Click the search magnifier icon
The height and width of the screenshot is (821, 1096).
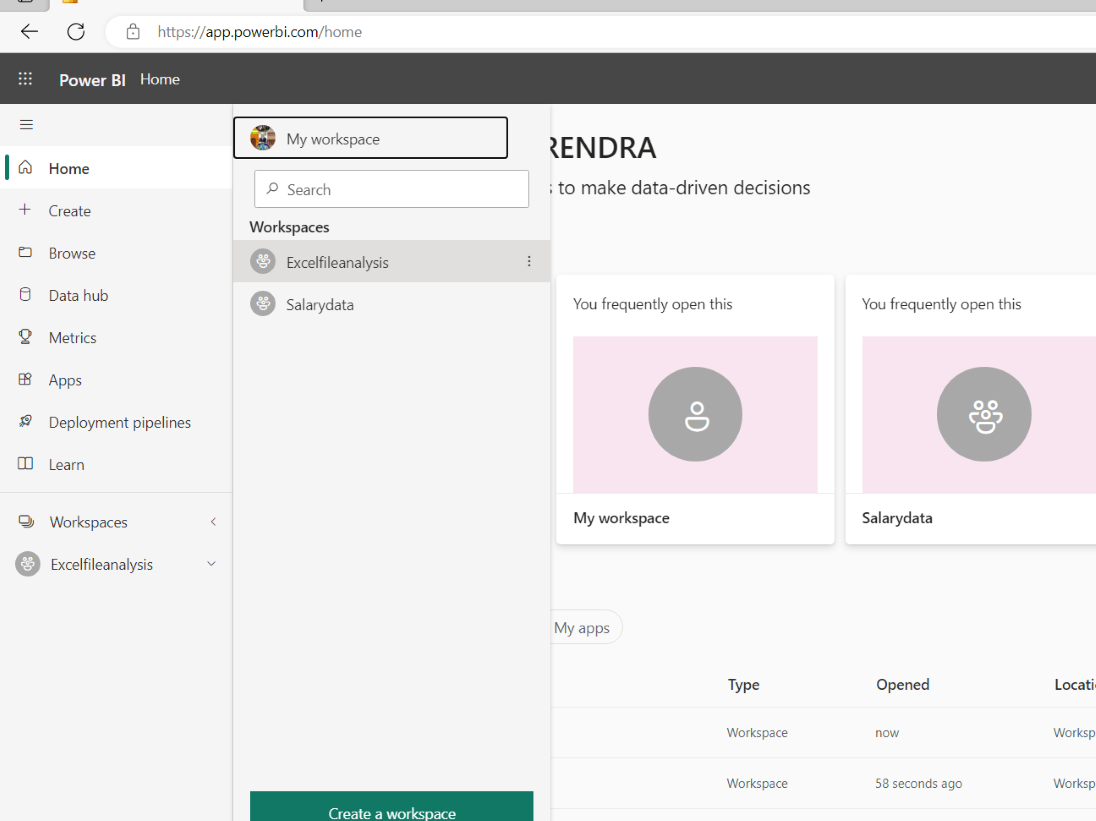(x=273, y=189)
